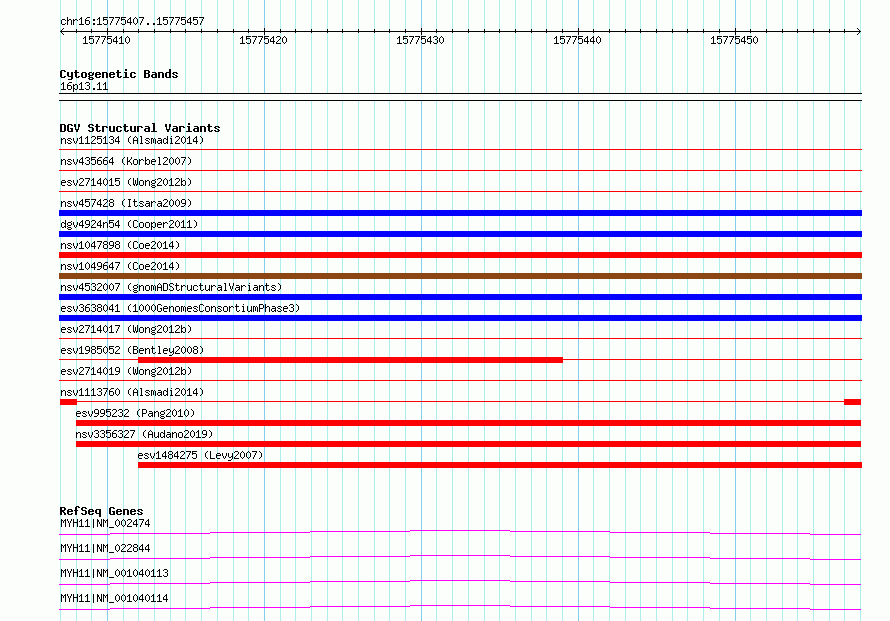Open variant dgv4924n54 (Cooper2011)
This screenshot has width=890, height=621.
point(129,224)
